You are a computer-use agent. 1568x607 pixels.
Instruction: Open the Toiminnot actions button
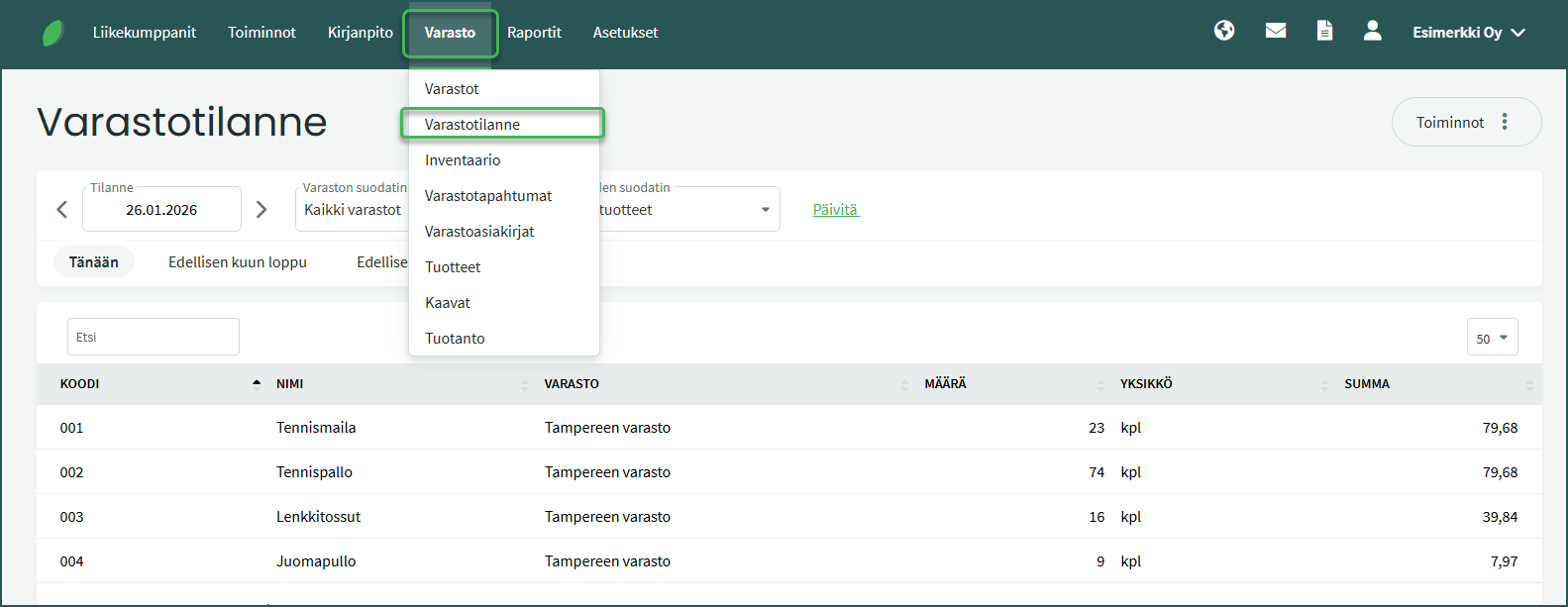click(x=1465, y=122)
